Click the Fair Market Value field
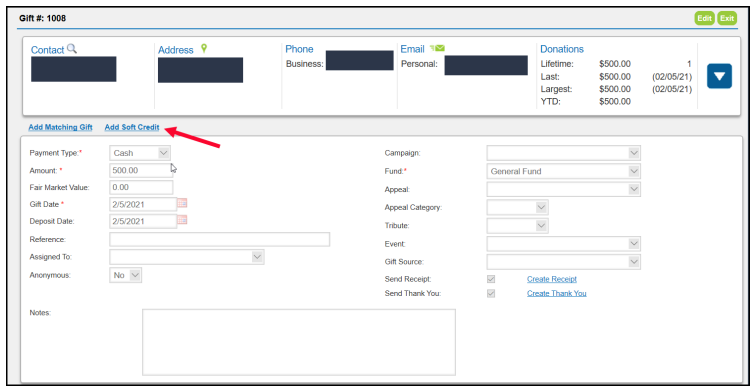This screenshot has height=392, width=755. (x=141, y=187)
